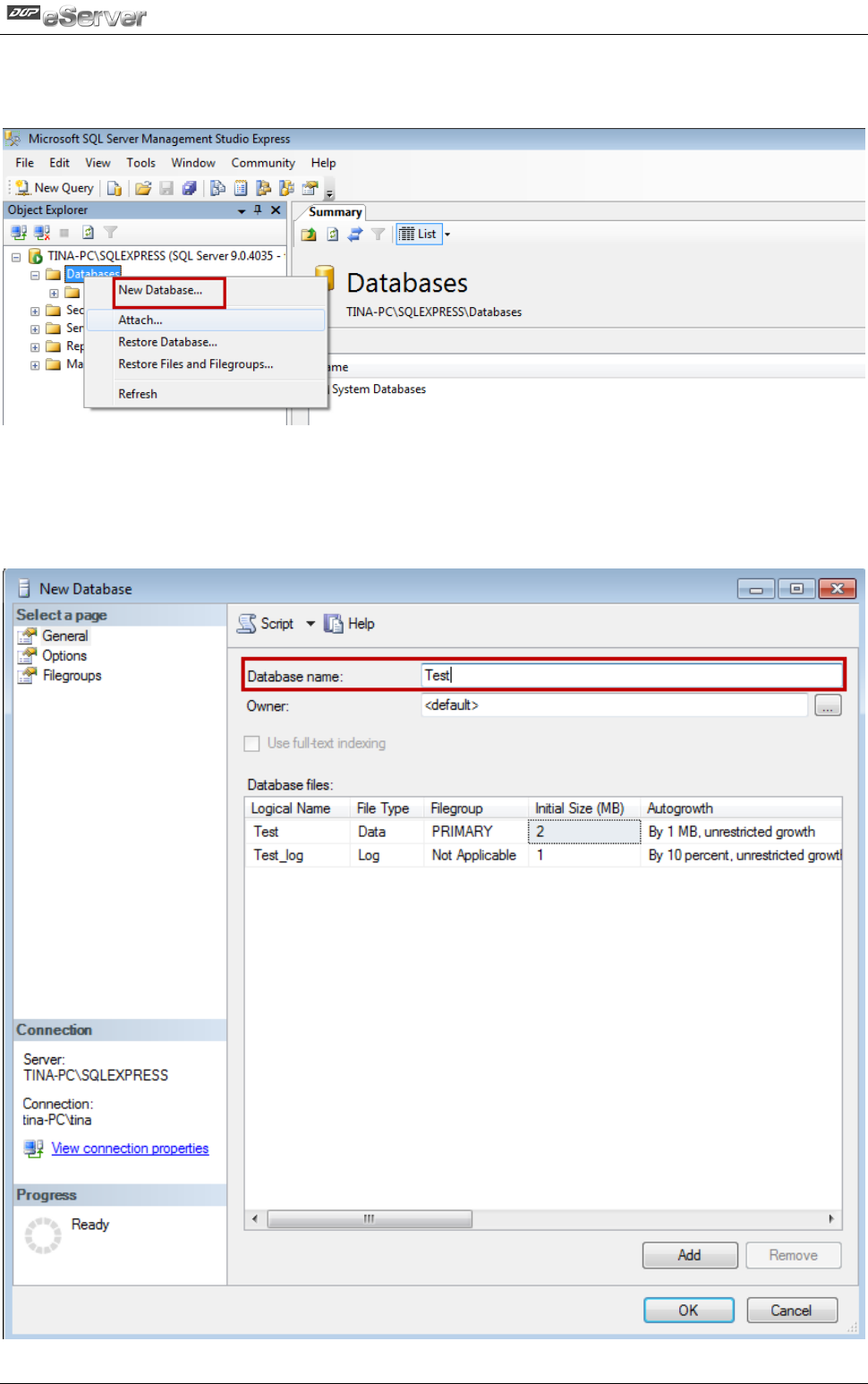This screenshot has width=868, height=1384.
Task: Click the Owner browse ellipsis button
Action: (x=828, y=705)
